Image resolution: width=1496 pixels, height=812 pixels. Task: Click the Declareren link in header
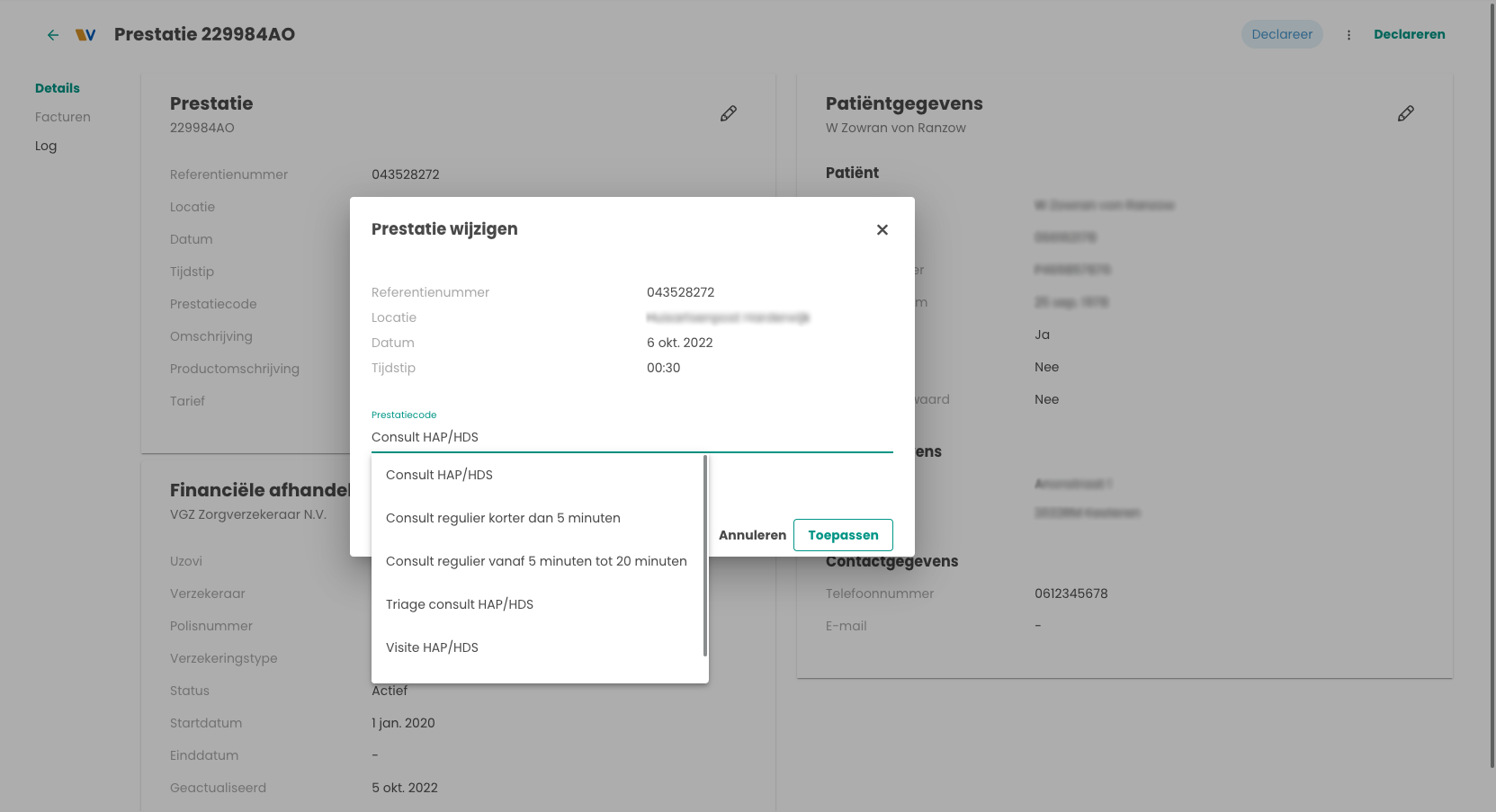[x=1409, y=34]
